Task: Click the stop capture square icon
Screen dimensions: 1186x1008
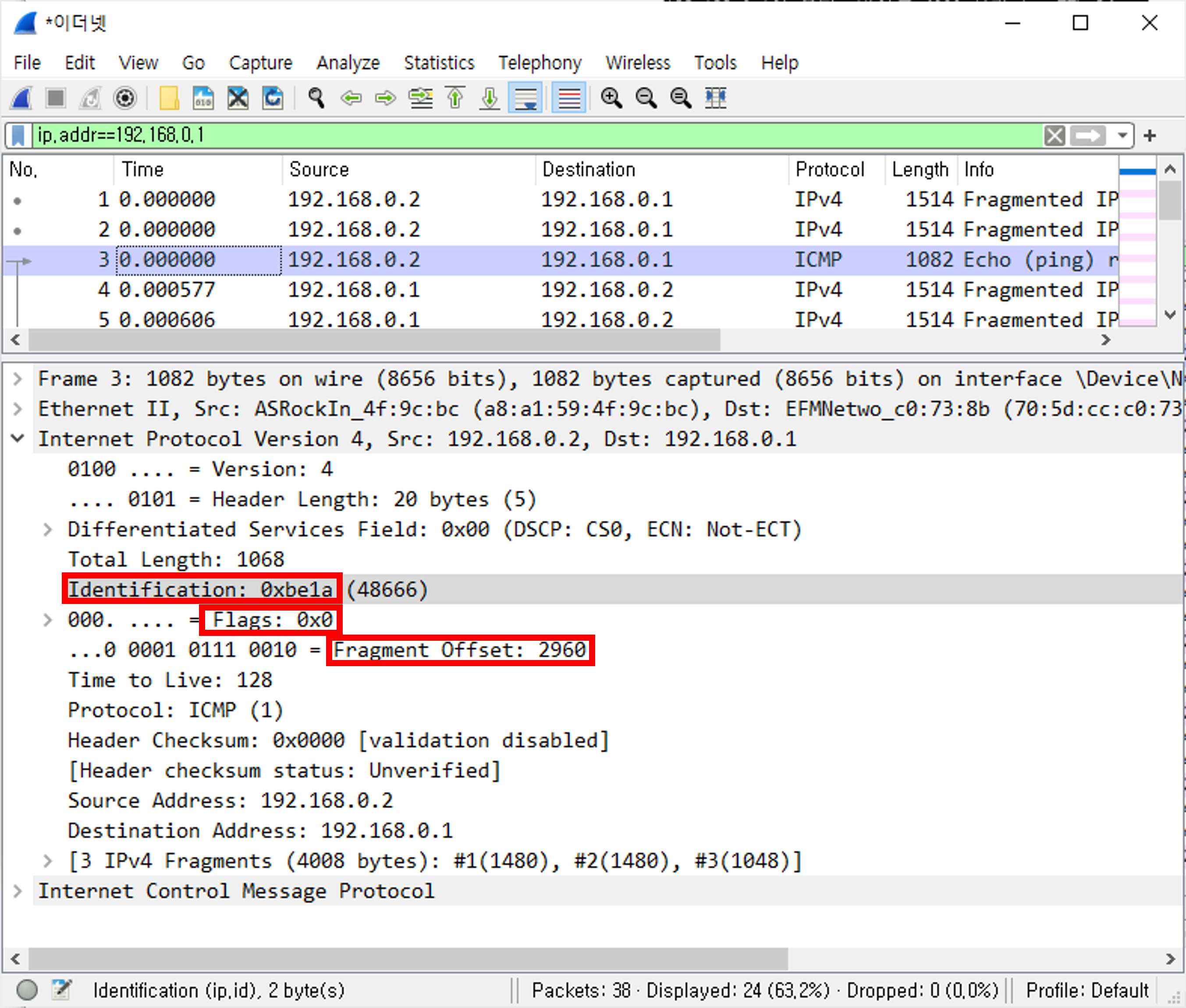Action: point(55,98)
